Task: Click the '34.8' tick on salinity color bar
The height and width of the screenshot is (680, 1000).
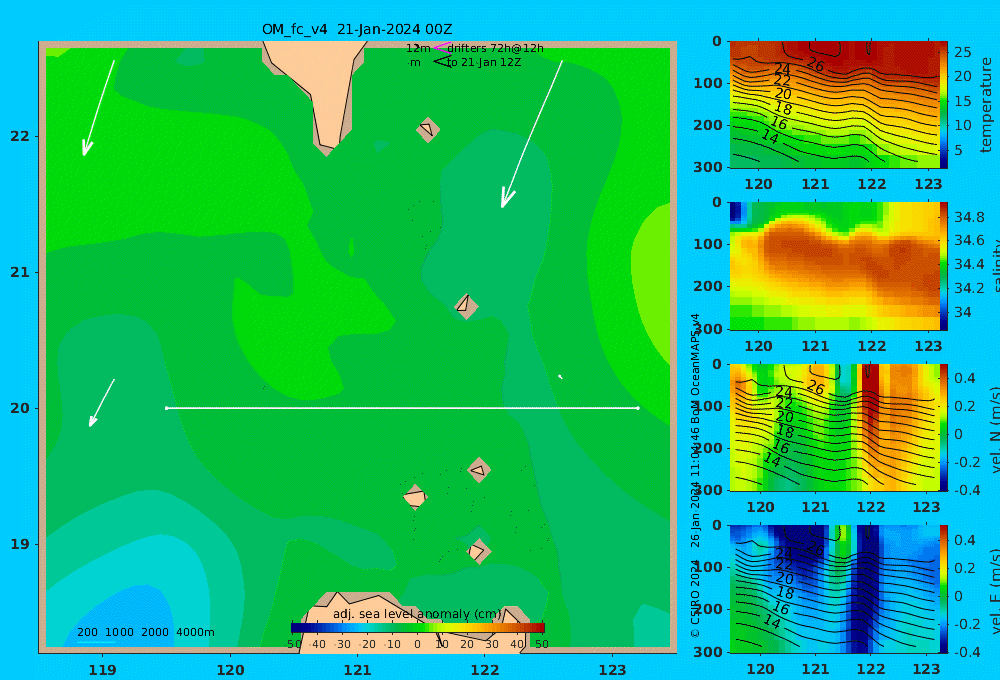Action: [x=969, y=217]
